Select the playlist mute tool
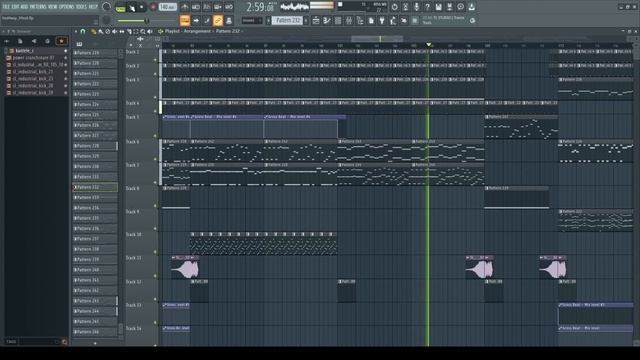Image resolution: width=640 pixels, height=360 pixels. point(115,31)
